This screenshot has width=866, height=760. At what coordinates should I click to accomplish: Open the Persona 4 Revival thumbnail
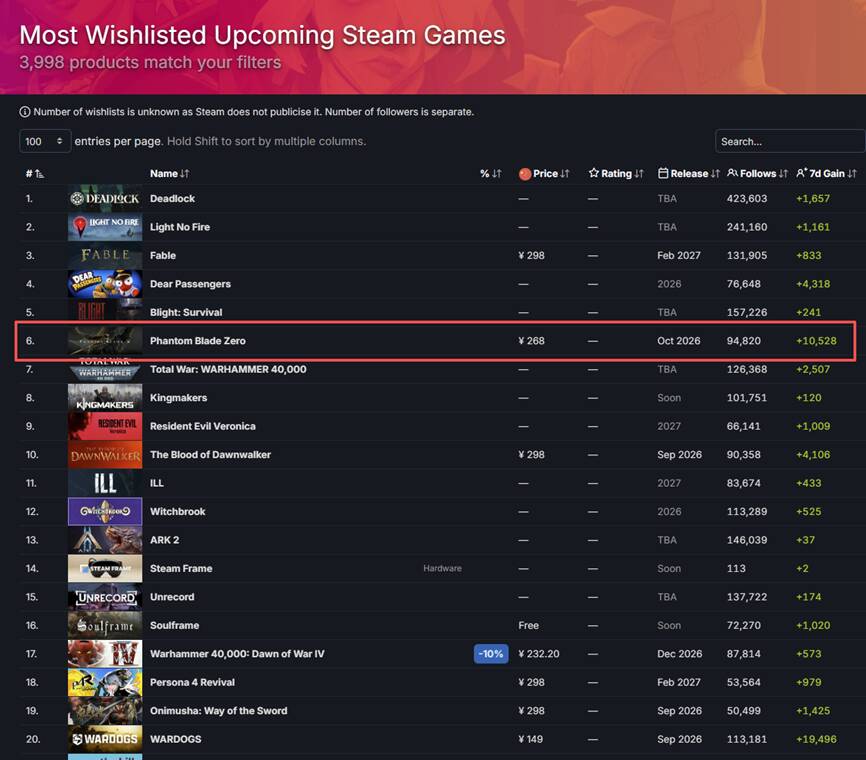click(x=105, y=682)
